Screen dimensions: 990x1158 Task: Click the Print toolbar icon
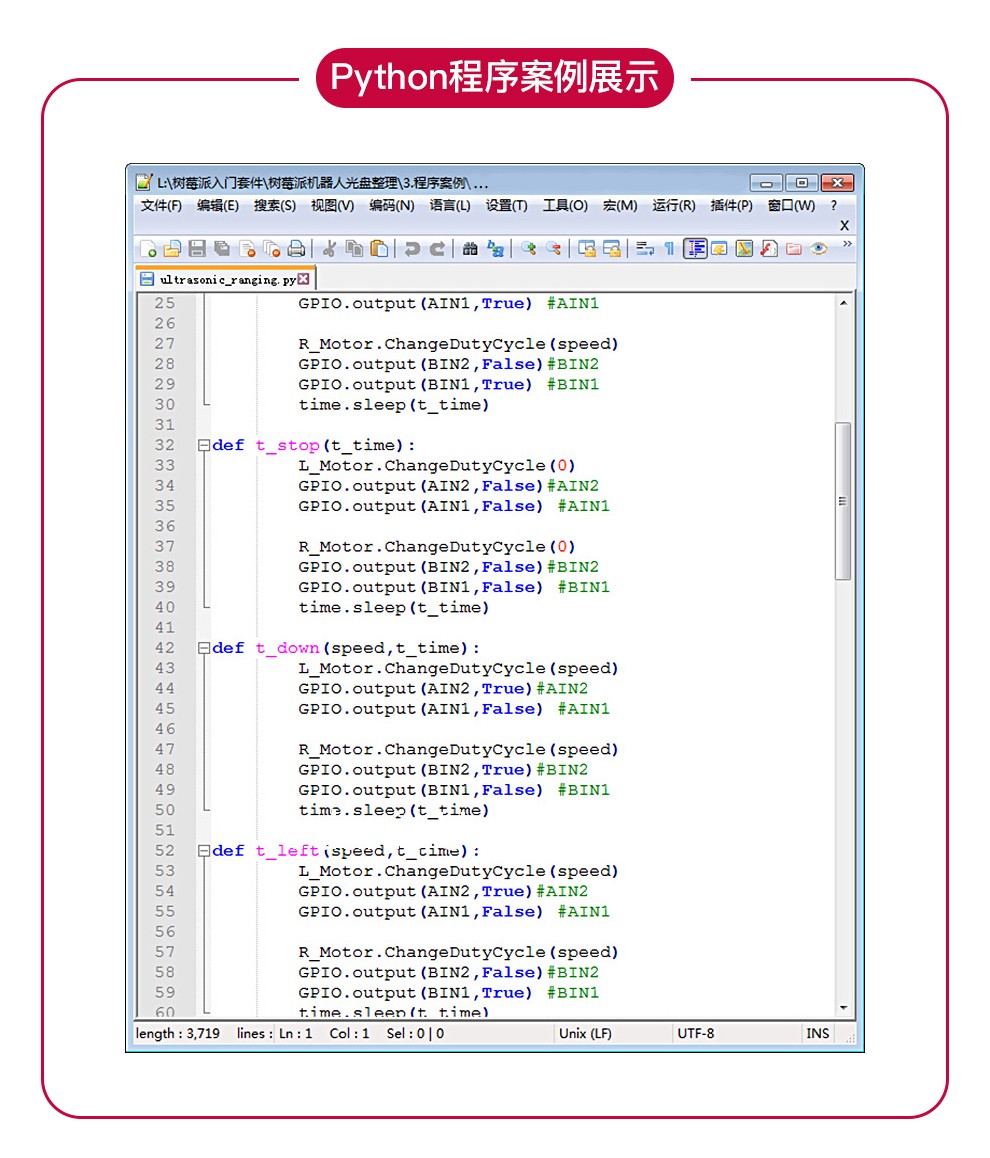(x=296, y=249)
